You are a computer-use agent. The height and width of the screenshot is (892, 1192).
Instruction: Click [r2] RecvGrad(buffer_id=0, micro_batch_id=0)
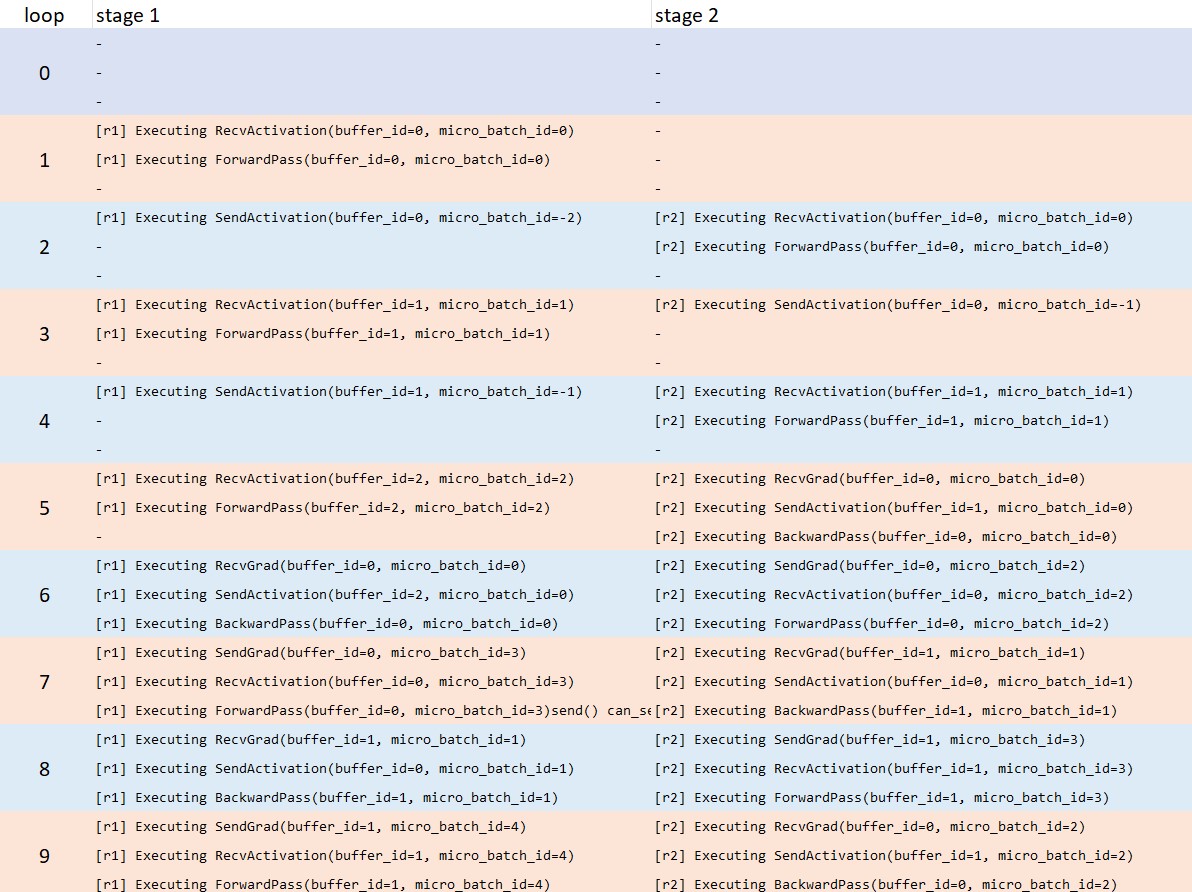click(x=870, y=479)
